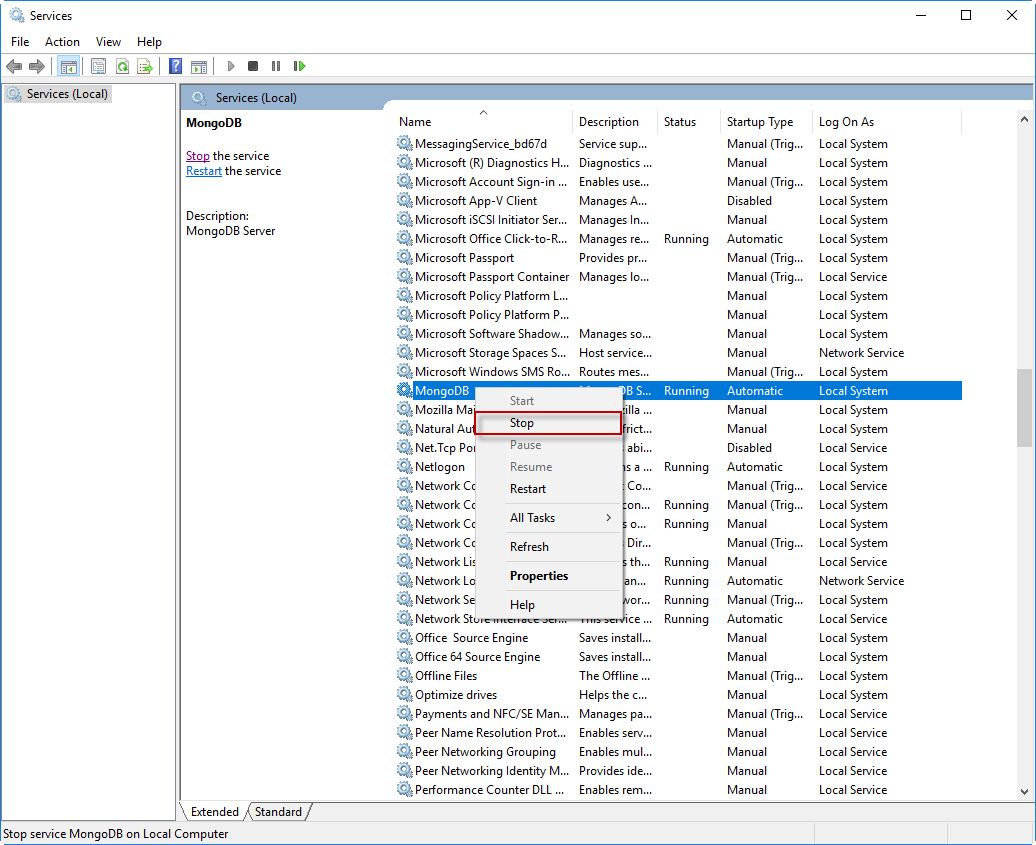Image resolution: width=1036 pixels, height=845 pixels.
Task: Click the Export List toolbar icon
Action: (145, 66)
